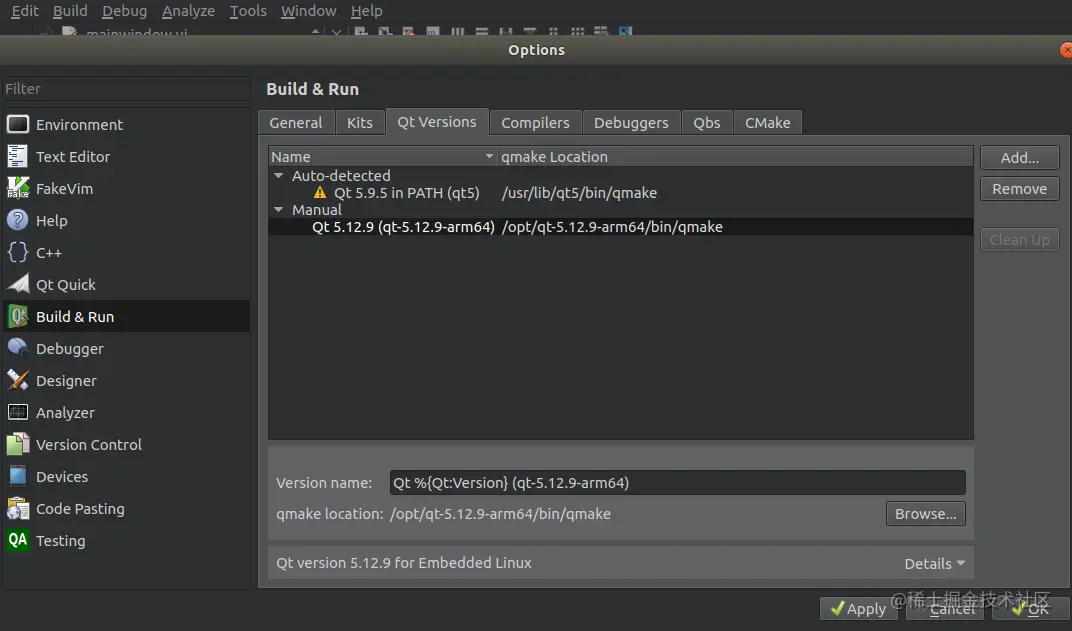Click Browse... for qmake location
Viewport: 1072px width, 631px height.
tap(926, 513)
